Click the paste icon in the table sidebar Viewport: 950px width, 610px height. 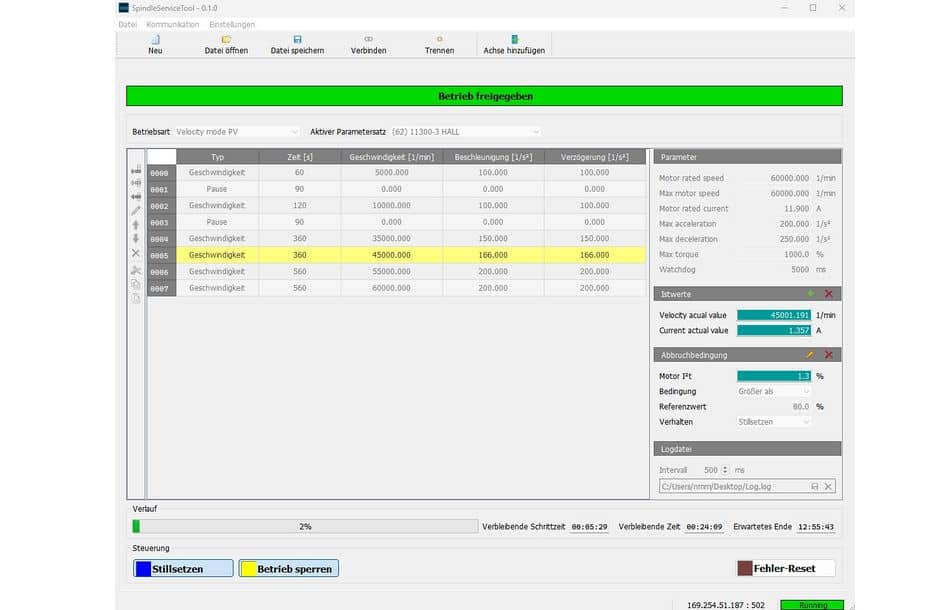(x=136, y=298)
